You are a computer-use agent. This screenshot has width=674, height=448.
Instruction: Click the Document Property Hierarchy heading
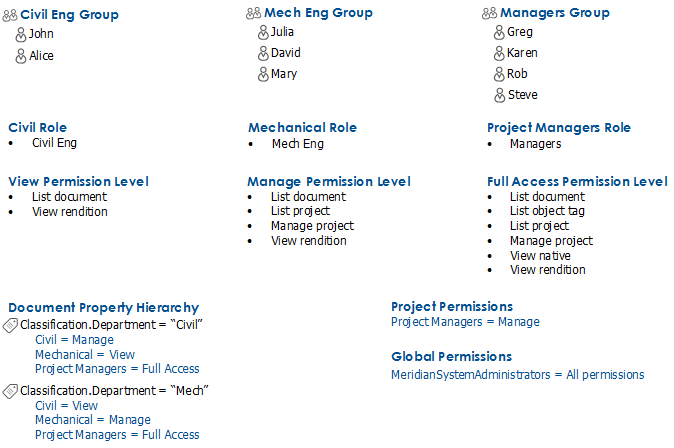point(104,308)
